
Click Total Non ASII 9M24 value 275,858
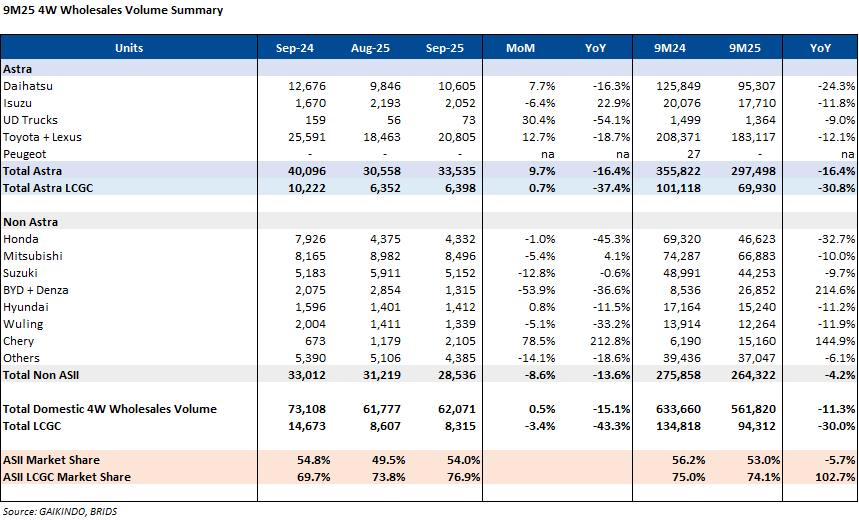point(678,375)
